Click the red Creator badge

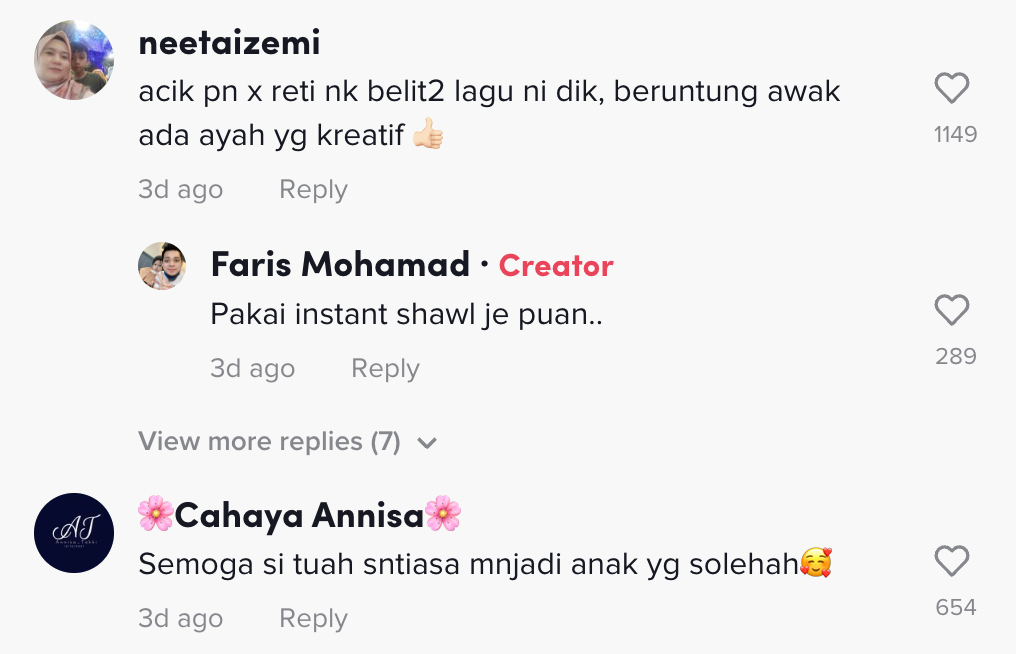pyautogui.click(x=555, y=265)
